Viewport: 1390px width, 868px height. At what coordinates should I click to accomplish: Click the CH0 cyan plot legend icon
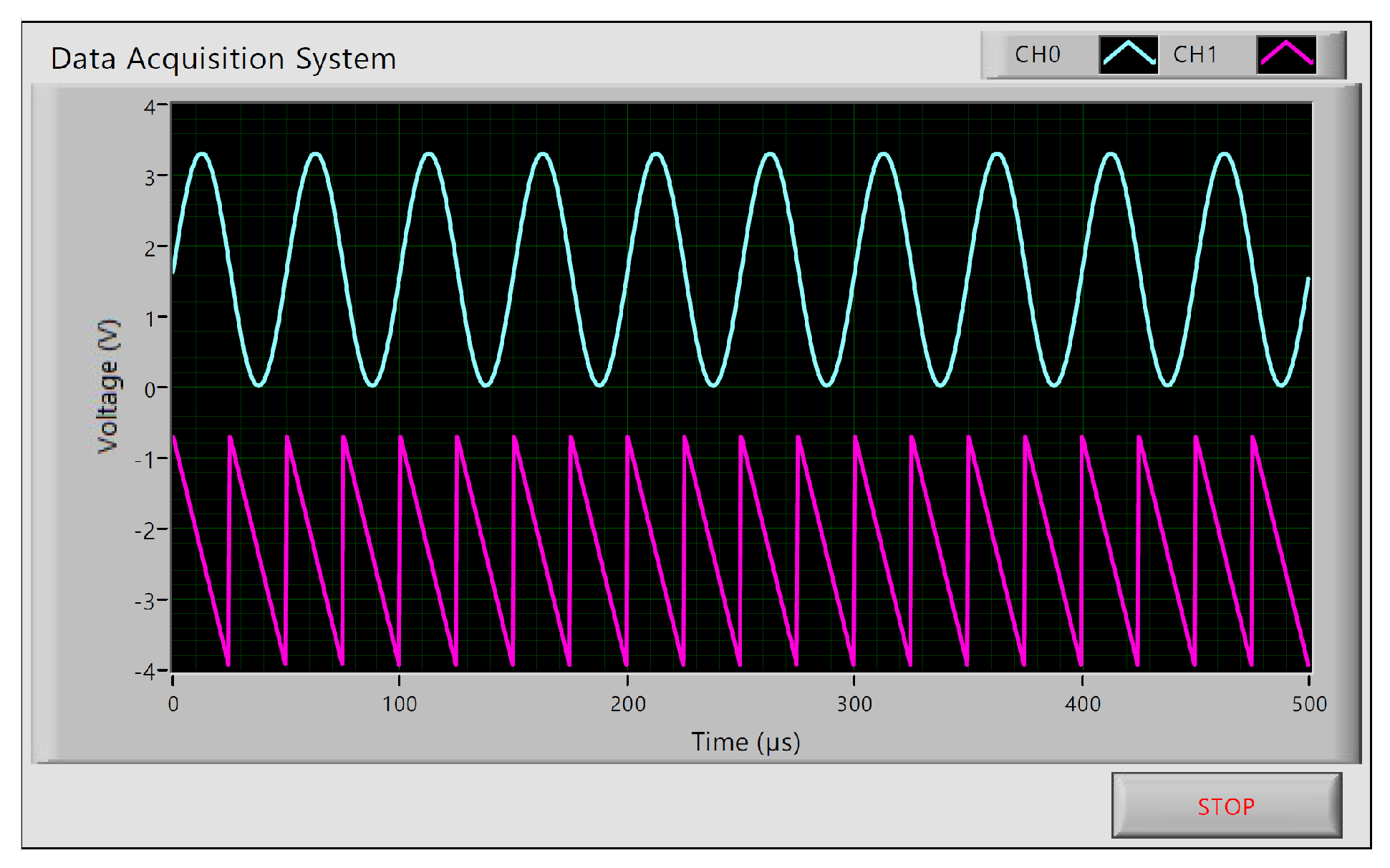click(x=1128, y=55)
